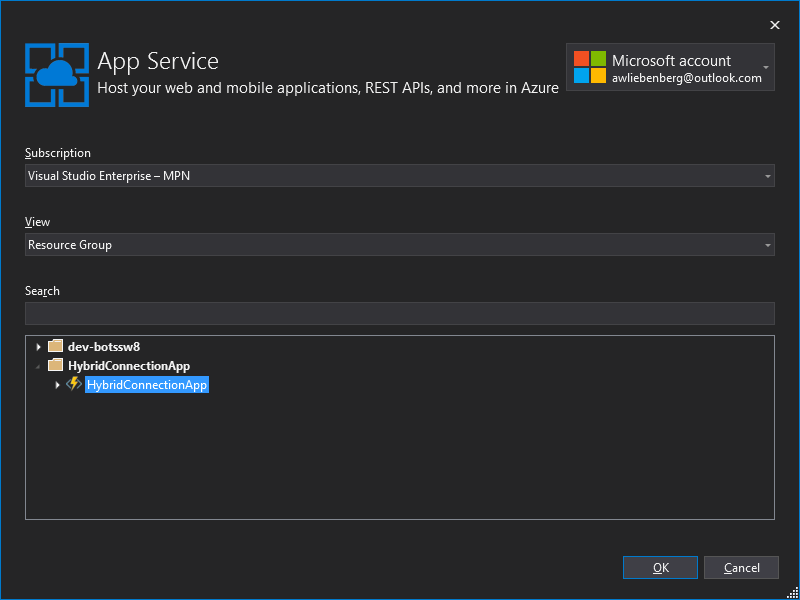Select the dev-botssw8 resource group
Viewport: 800px width, 600px height.
(x=104, y=347)
